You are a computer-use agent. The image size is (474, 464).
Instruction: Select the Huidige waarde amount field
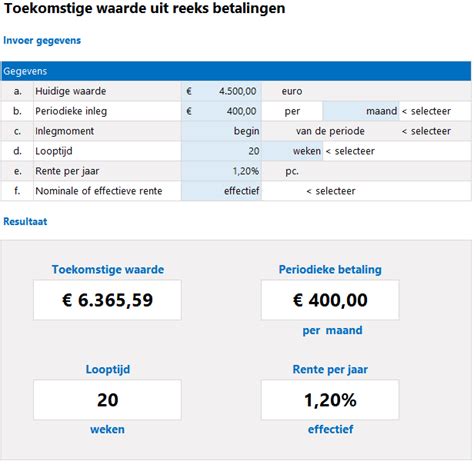221,91
